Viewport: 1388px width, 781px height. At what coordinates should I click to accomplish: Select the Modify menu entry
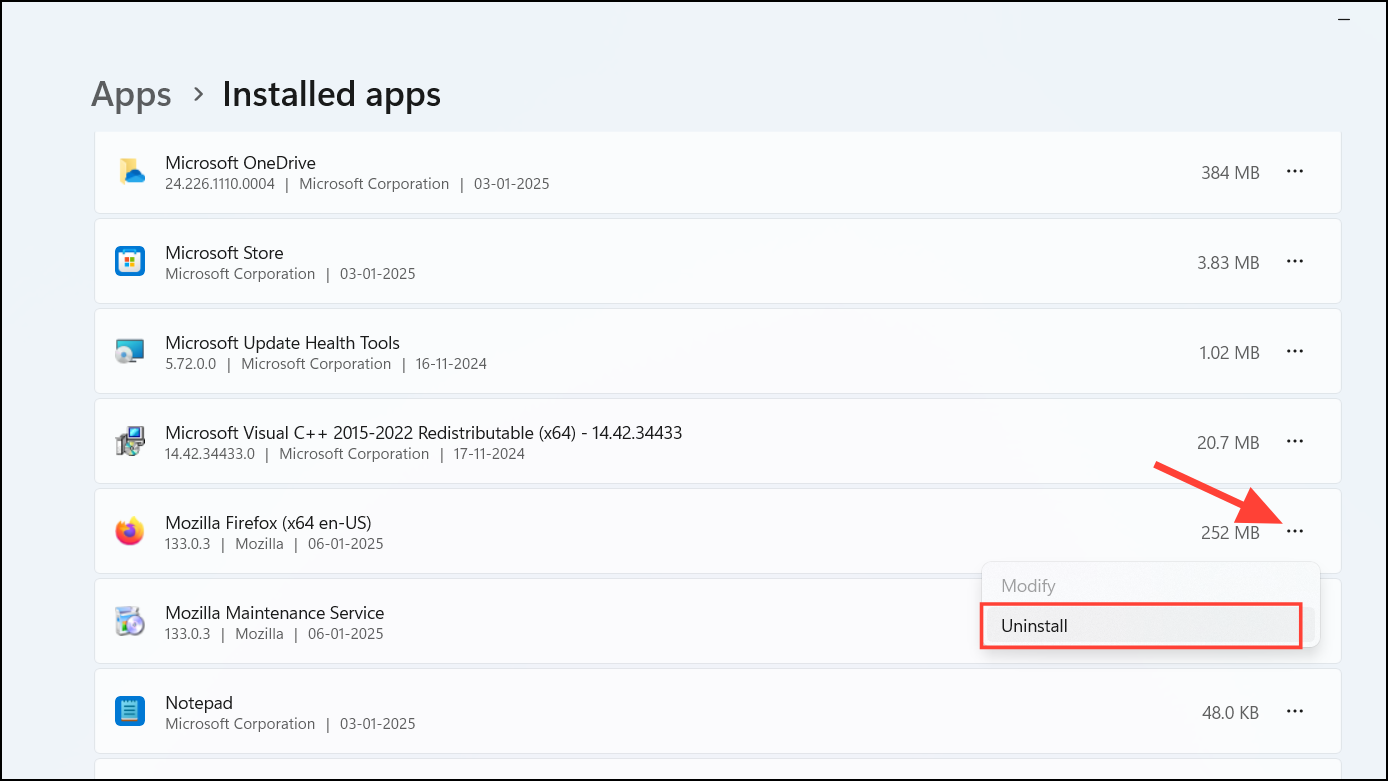tap(1150, 586)
